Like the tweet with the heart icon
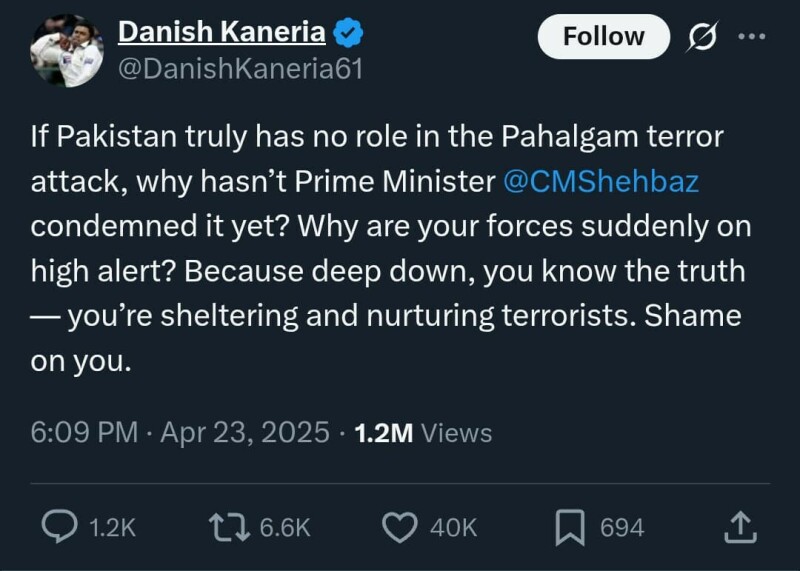Screen dimensions: 800x571 point(401,527)
